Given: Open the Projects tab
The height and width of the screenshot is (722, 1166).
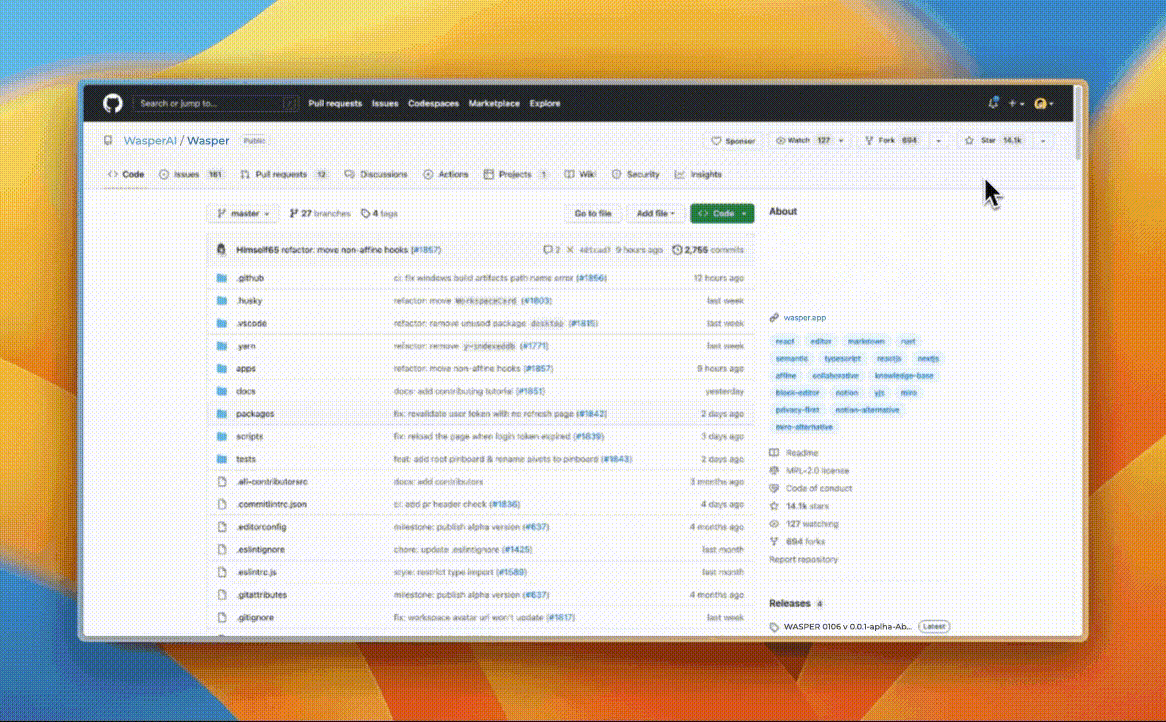Looking at the screenshot, I should tap(515, 174).
